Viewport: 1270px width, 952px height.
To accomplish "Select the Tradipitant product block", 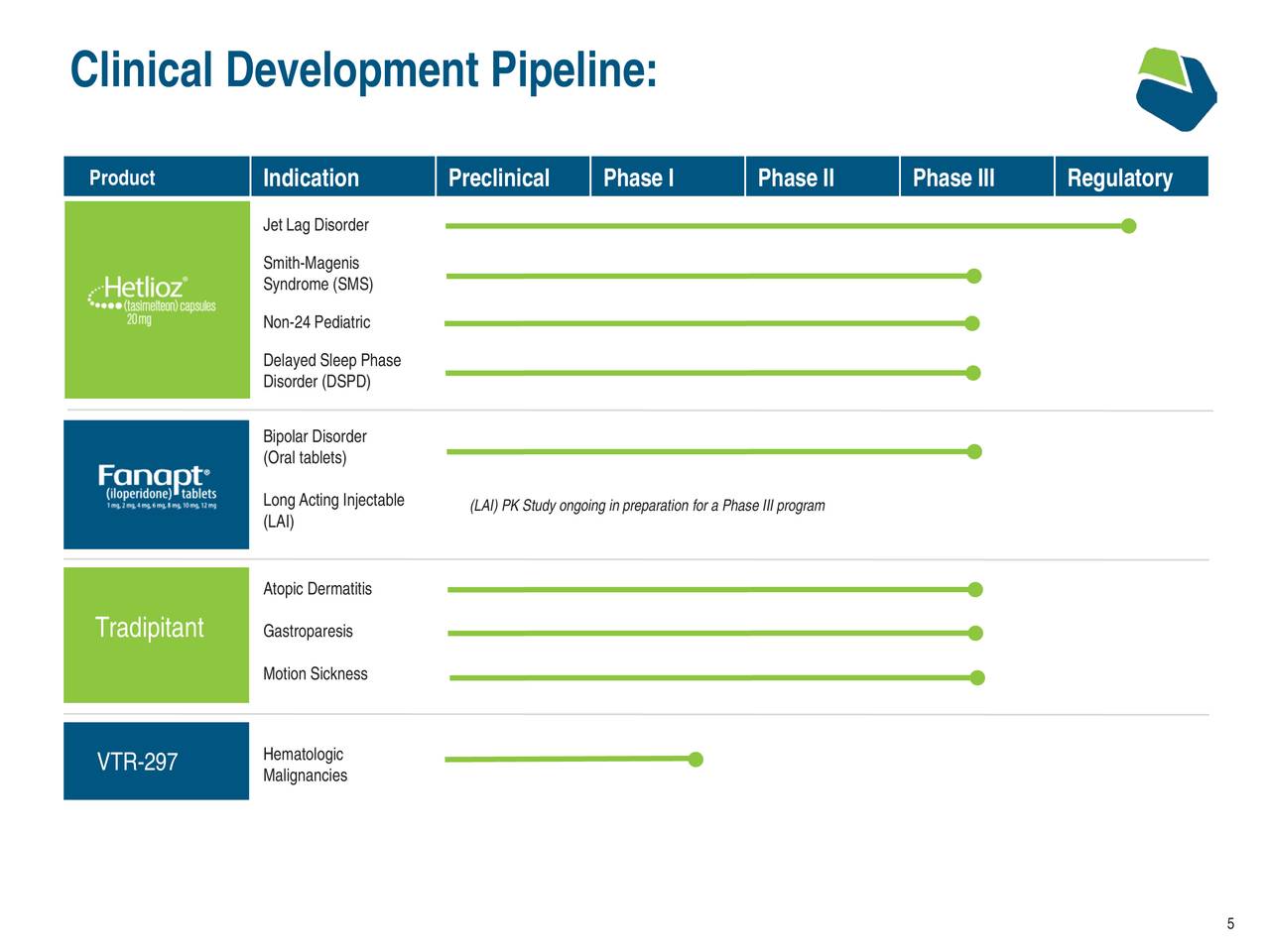I will click(156, 635).
